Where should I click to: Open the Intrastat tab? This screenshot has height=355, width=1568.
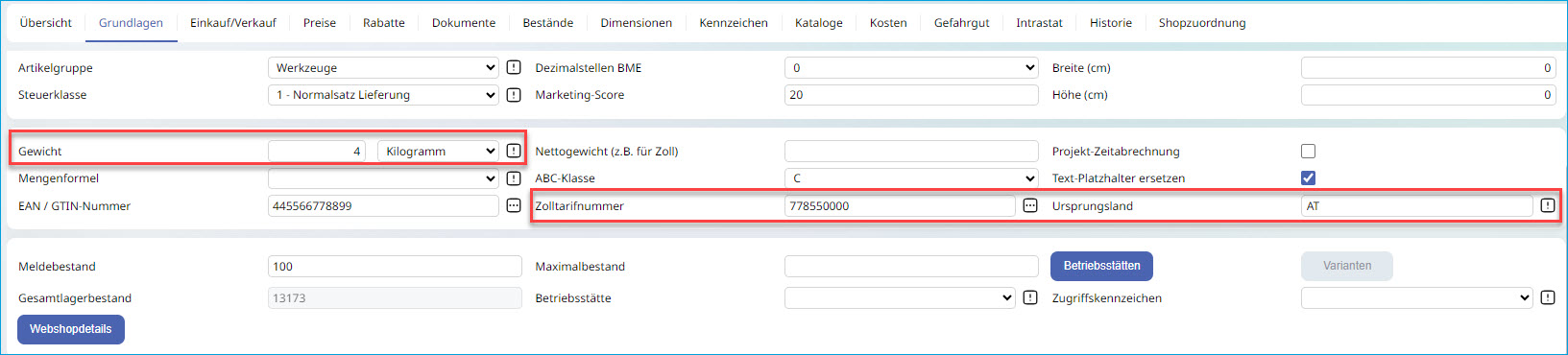point(1039,22)
